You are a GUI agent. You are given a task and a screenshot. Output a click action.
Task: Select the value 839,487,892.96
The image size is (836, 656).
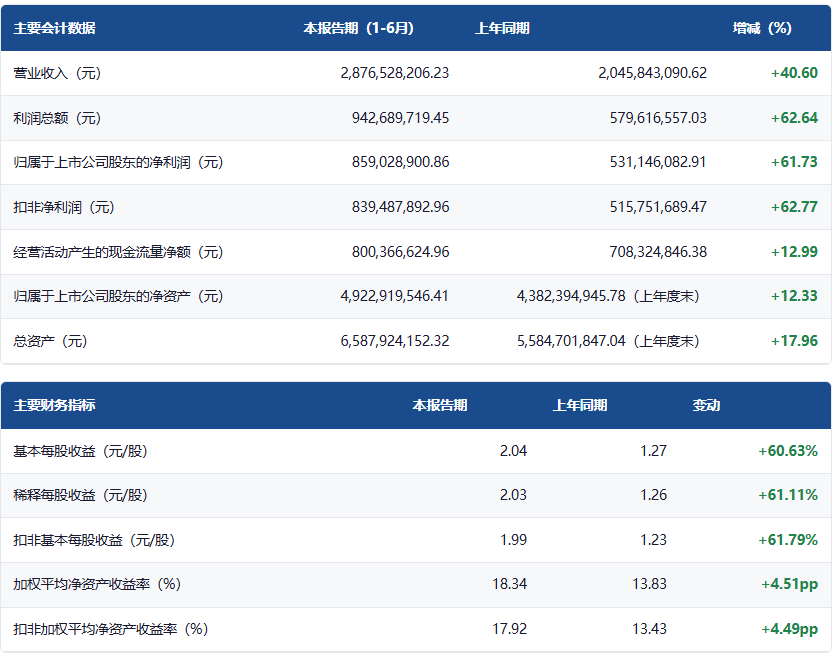coord(400,207)
